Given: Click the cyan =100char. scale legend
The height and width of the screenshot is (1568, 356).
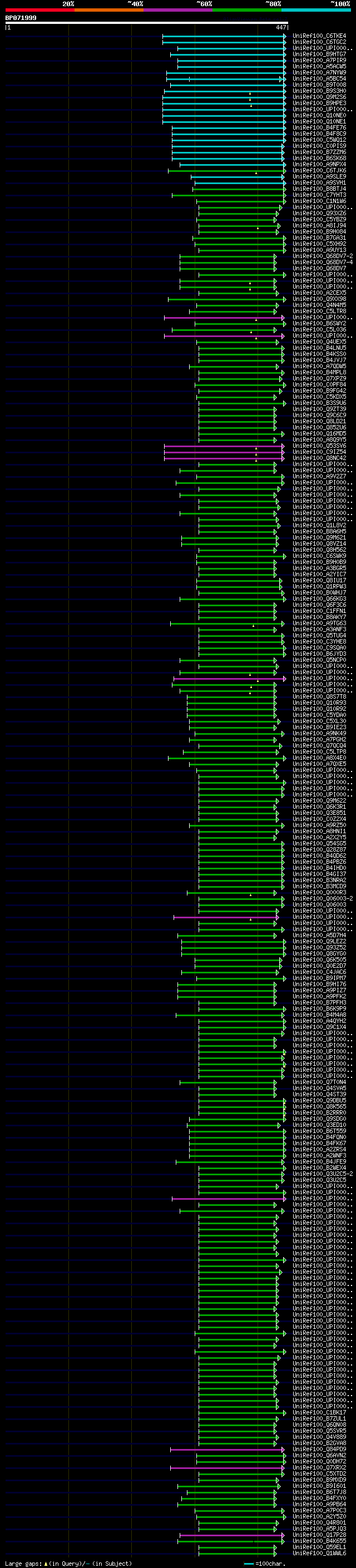Looking at the screenshot, I should tap(264, 1563).
